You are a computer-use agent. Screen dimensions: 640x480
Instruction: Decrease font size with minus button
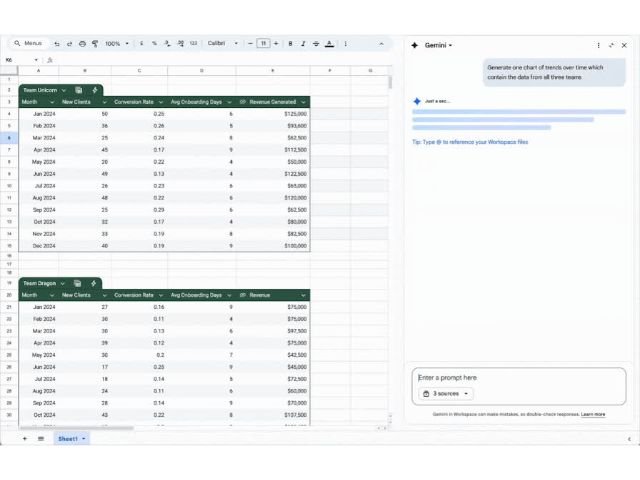(250, 43)
